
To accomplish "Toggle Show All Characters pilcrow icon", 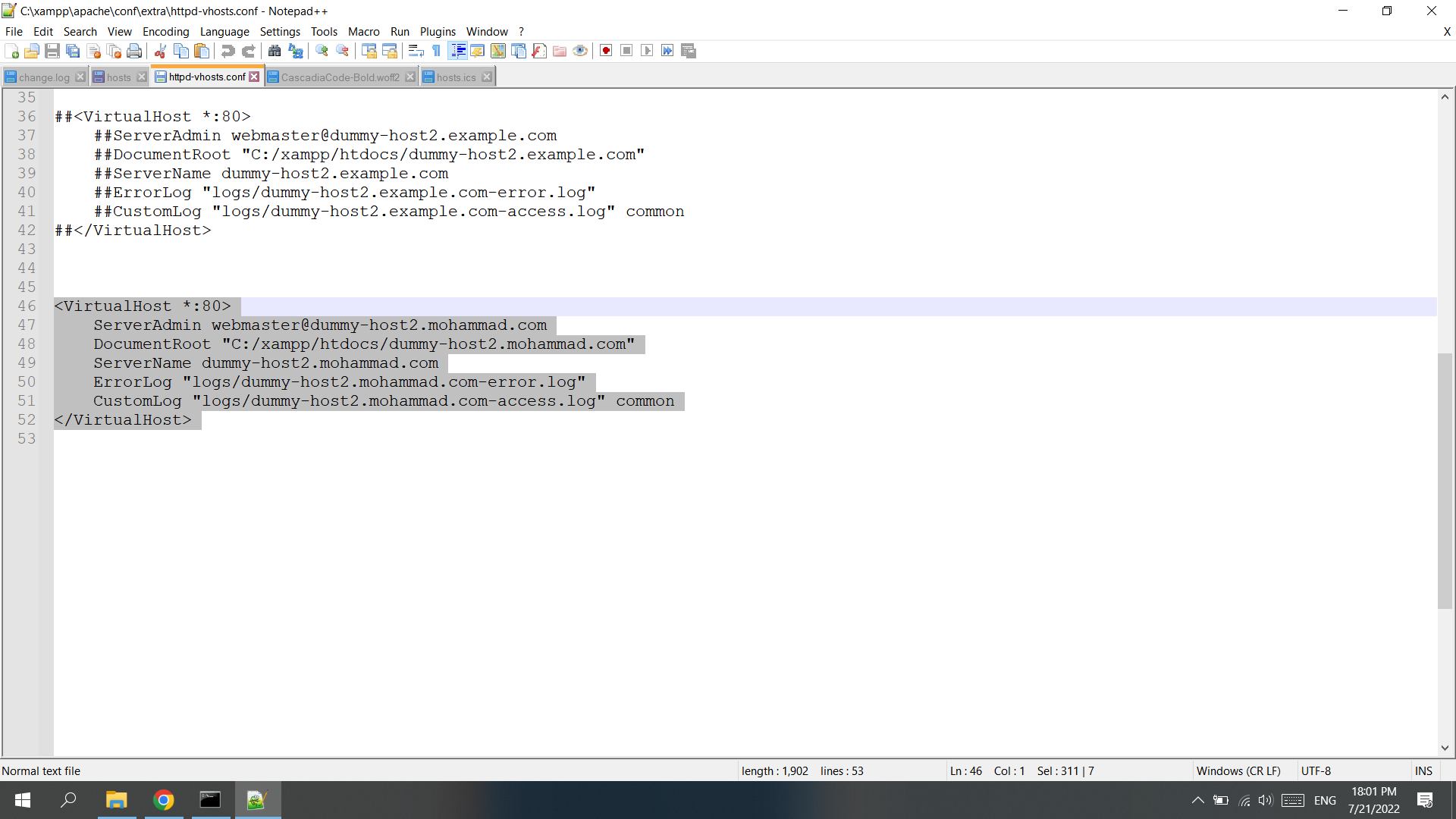I will (x=436, y=51).
